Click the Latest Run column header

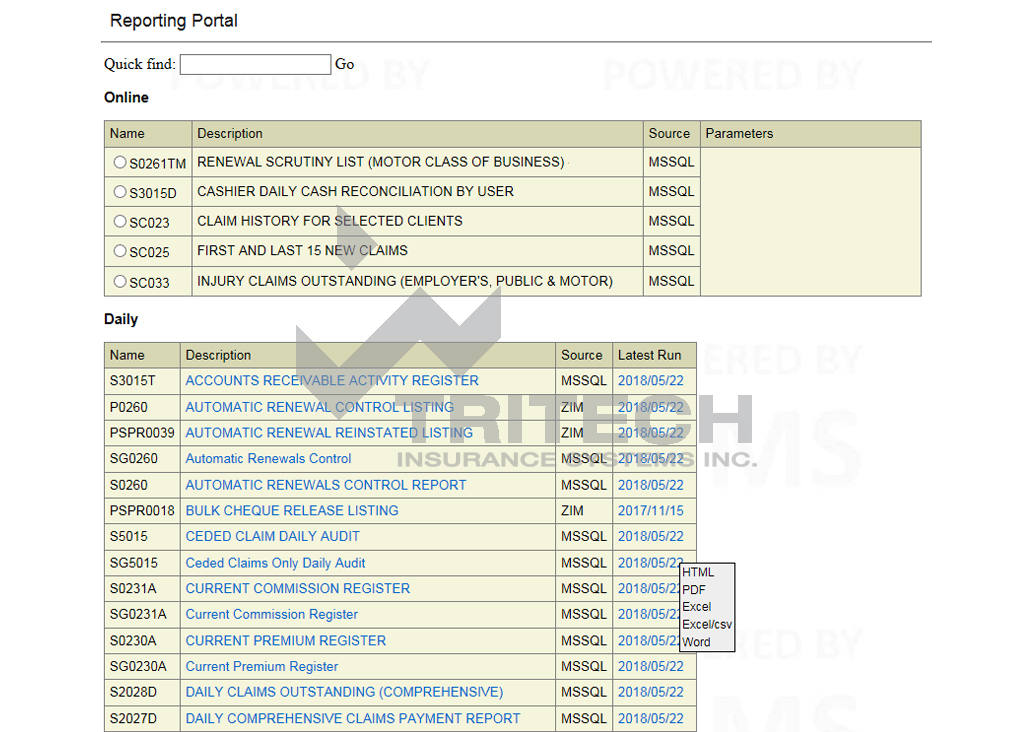tap(654, 355)
